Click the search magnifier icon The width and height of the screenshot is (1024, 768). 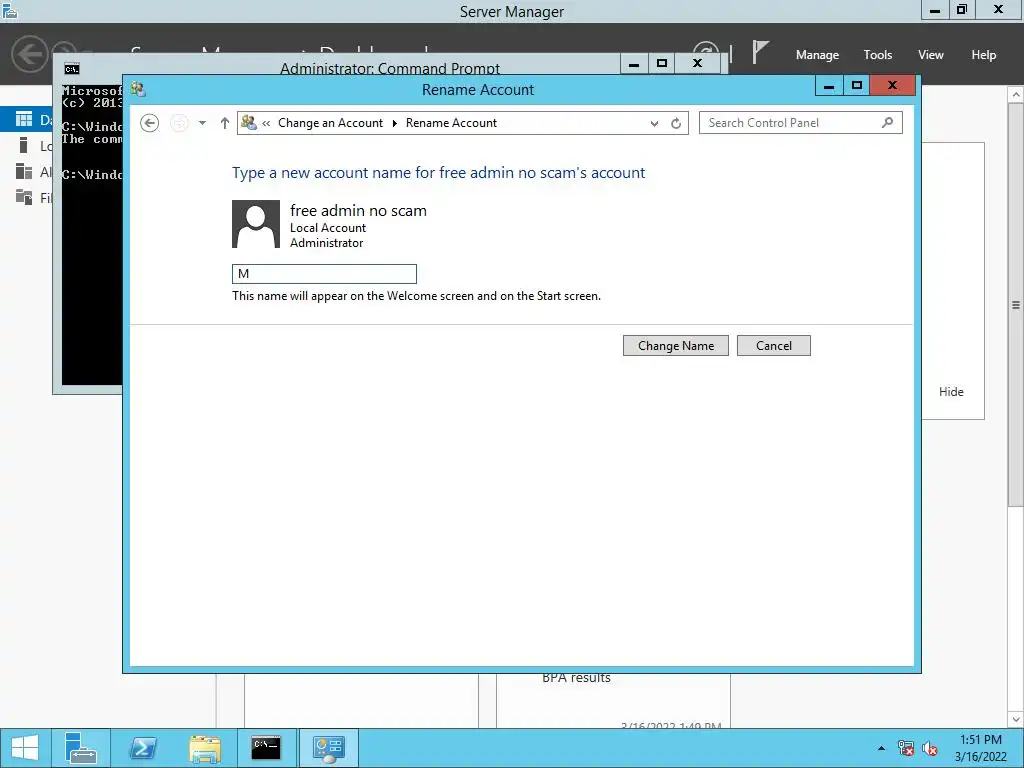[887, 123]
